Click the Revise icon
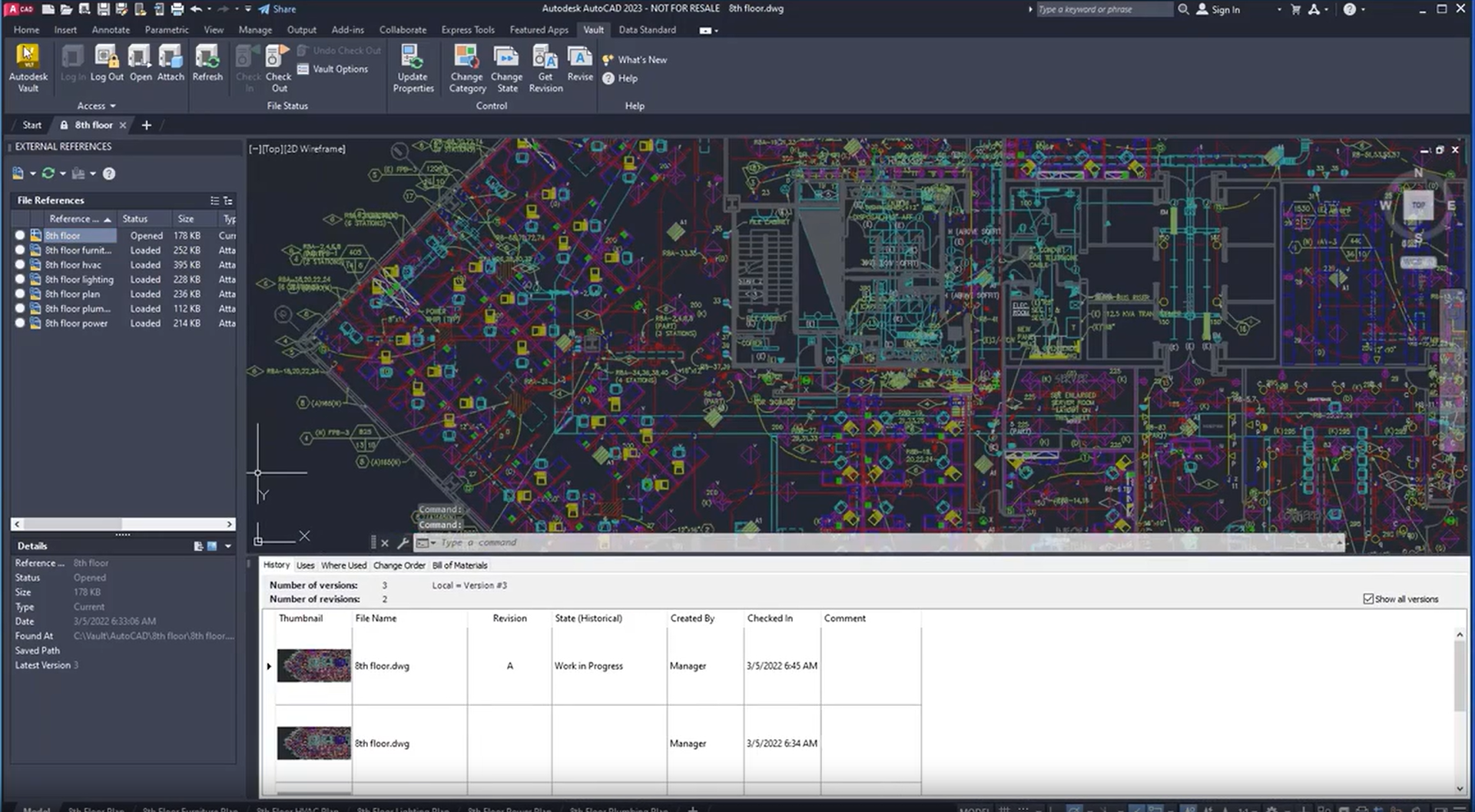 point(580,63)
